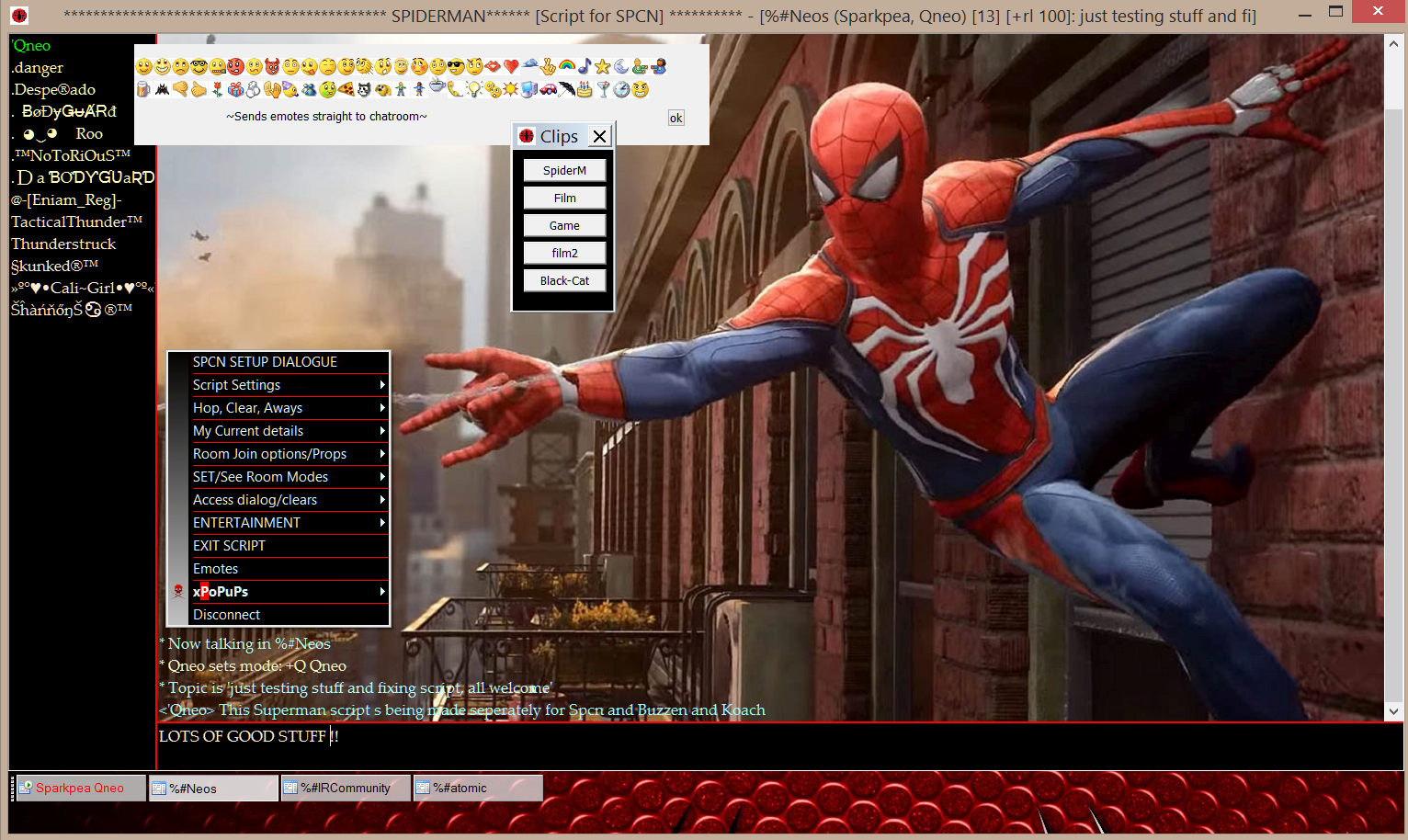Play the SpiderM clip
This screenshot has height=840, width=1408.
point(564,170)
